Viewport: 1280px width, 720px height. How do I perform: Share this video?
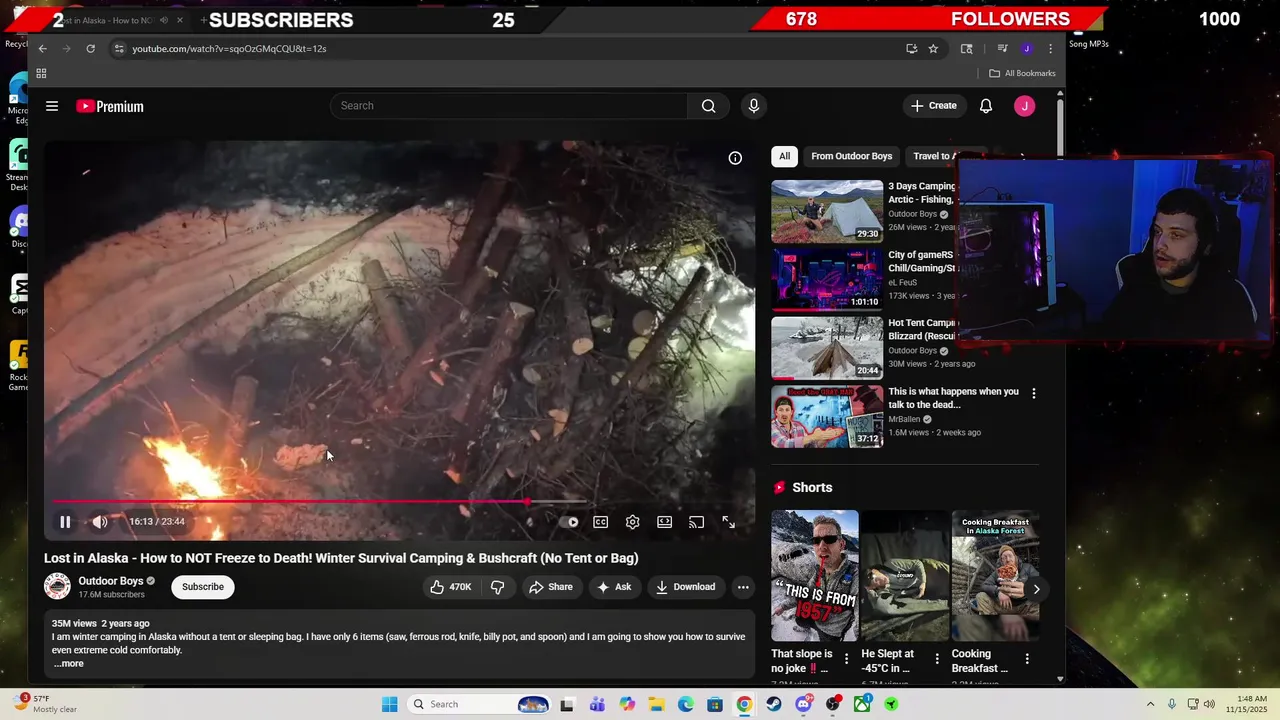click(x=551, y=587)
